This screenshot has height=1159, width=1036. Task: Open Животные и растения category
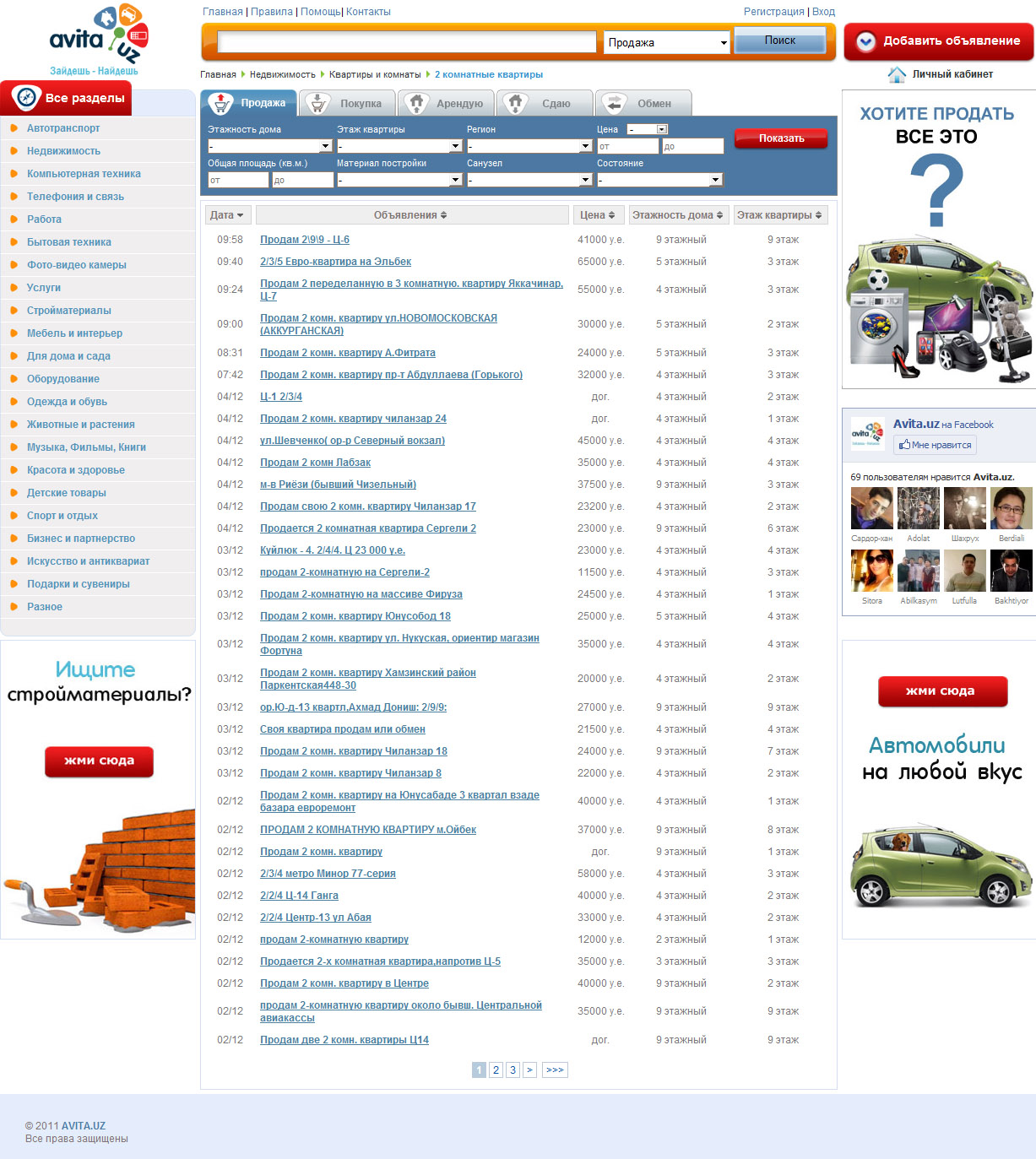pos(81,425)
